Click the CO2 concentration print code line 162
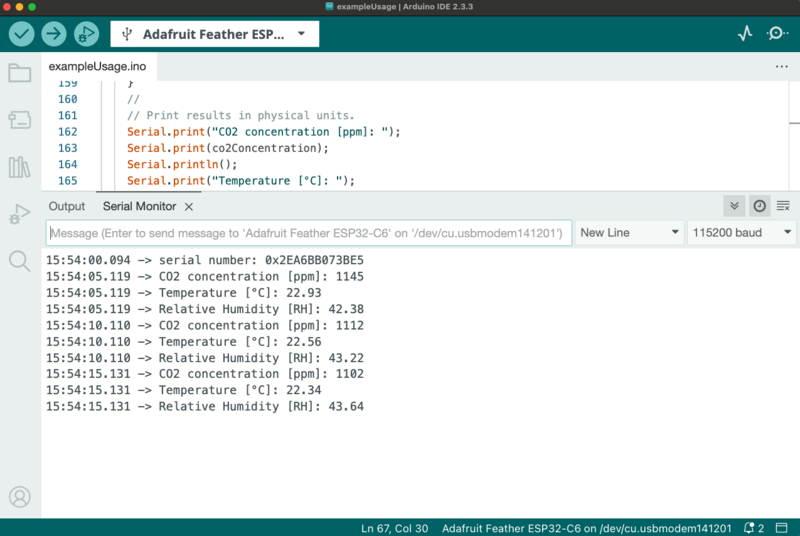 [264, 132]
